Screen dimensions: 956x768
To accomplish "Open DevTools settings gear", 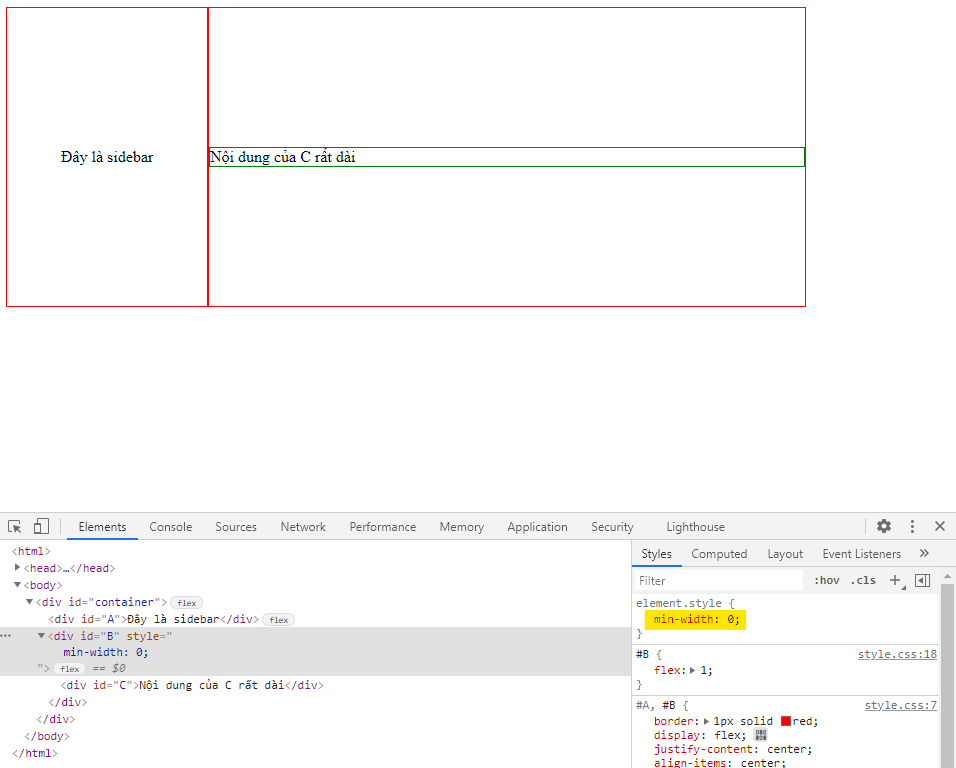I will (883, 526).
